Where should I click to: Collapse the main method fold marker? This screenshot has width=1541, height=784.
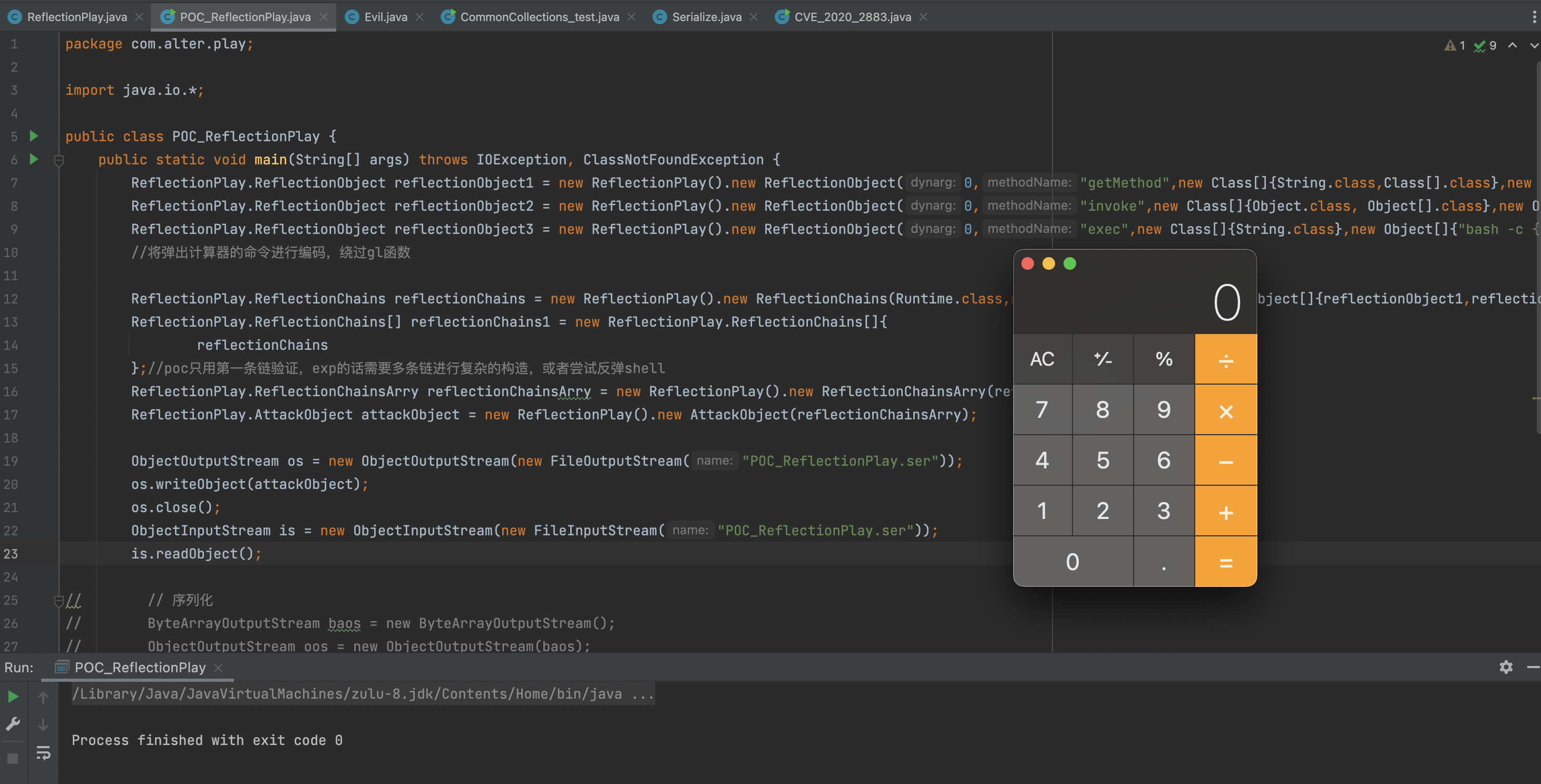tap(58, 160)
